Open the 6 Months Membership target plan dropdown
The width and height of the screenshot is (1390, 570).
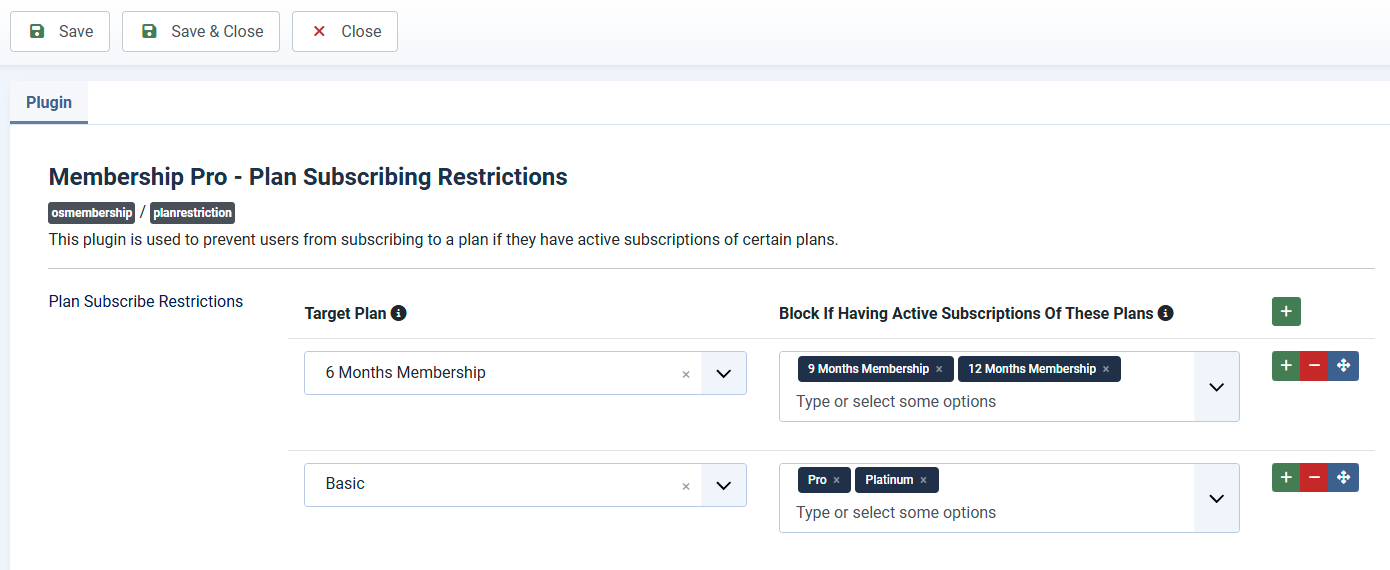pyautogui.click(x=724, y=373)
